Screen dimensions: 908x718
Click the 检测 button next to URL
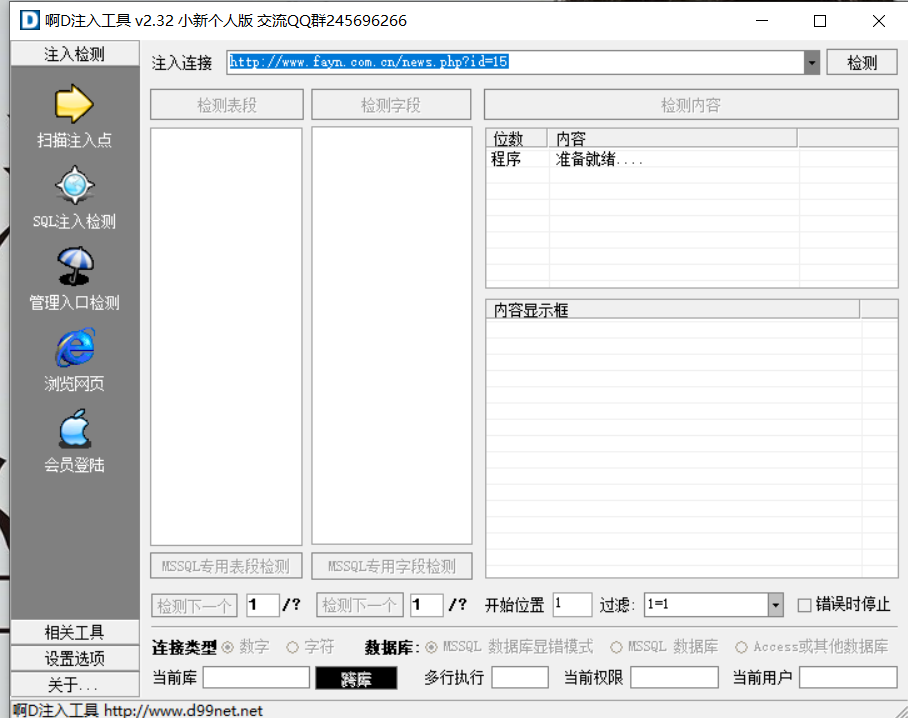[862, 63]
